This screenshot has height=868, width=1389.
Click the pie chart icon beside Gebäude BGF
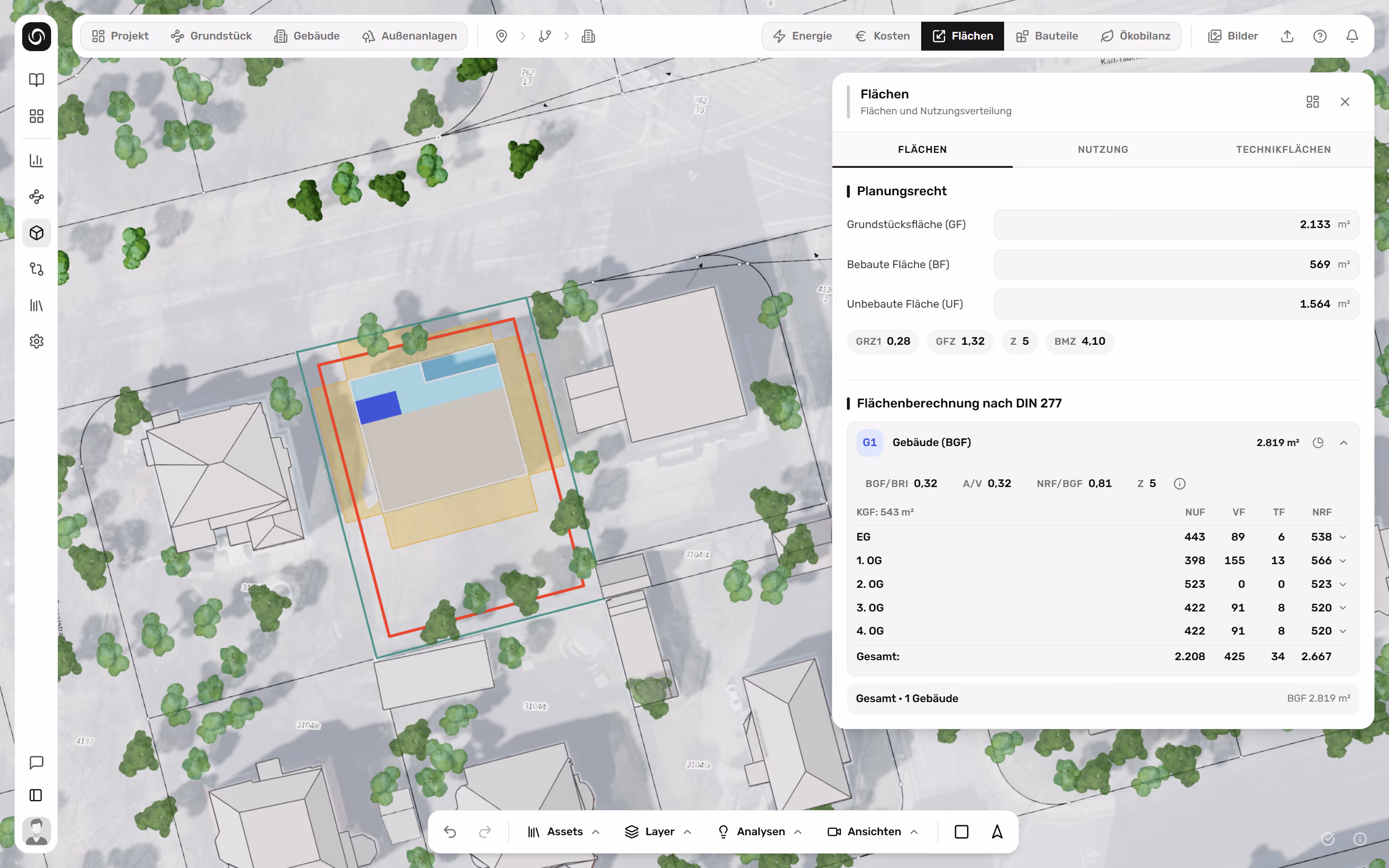pos(1319,443)
